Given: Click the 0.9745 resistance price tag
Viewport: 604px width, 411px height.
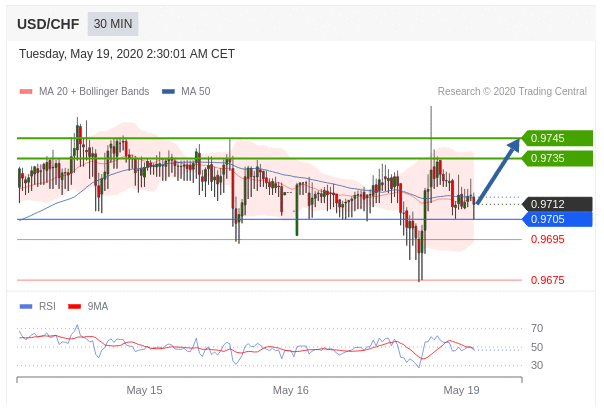Looking at the screenshot, I should click(x=557, y=138).
